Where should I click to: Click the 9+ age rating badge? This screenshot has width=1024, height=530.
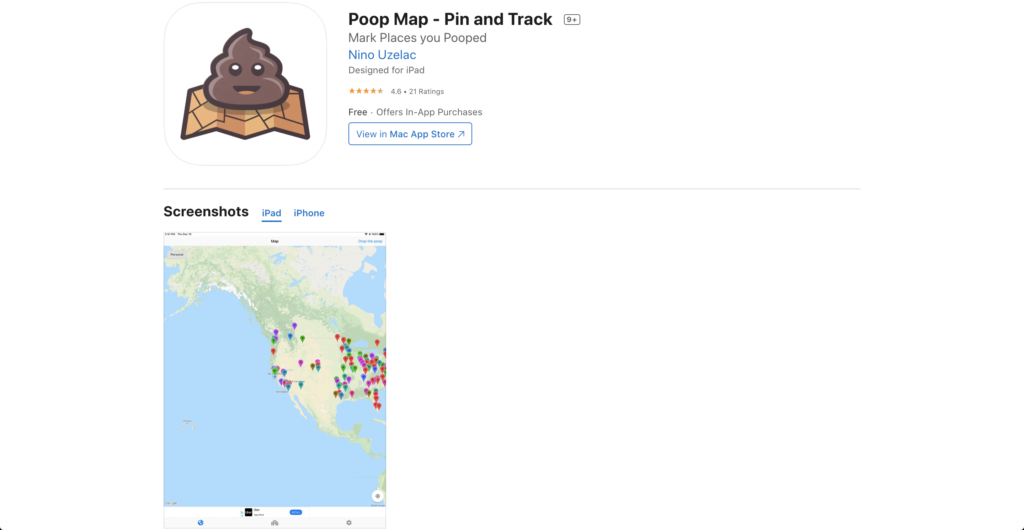tap(572, 20)
